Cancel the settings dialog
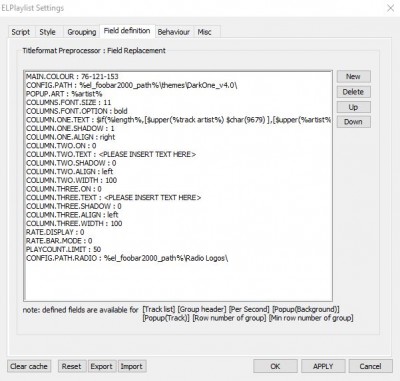Image resolution: width=400 pixels, height=381 pixels. coord(370,366)
